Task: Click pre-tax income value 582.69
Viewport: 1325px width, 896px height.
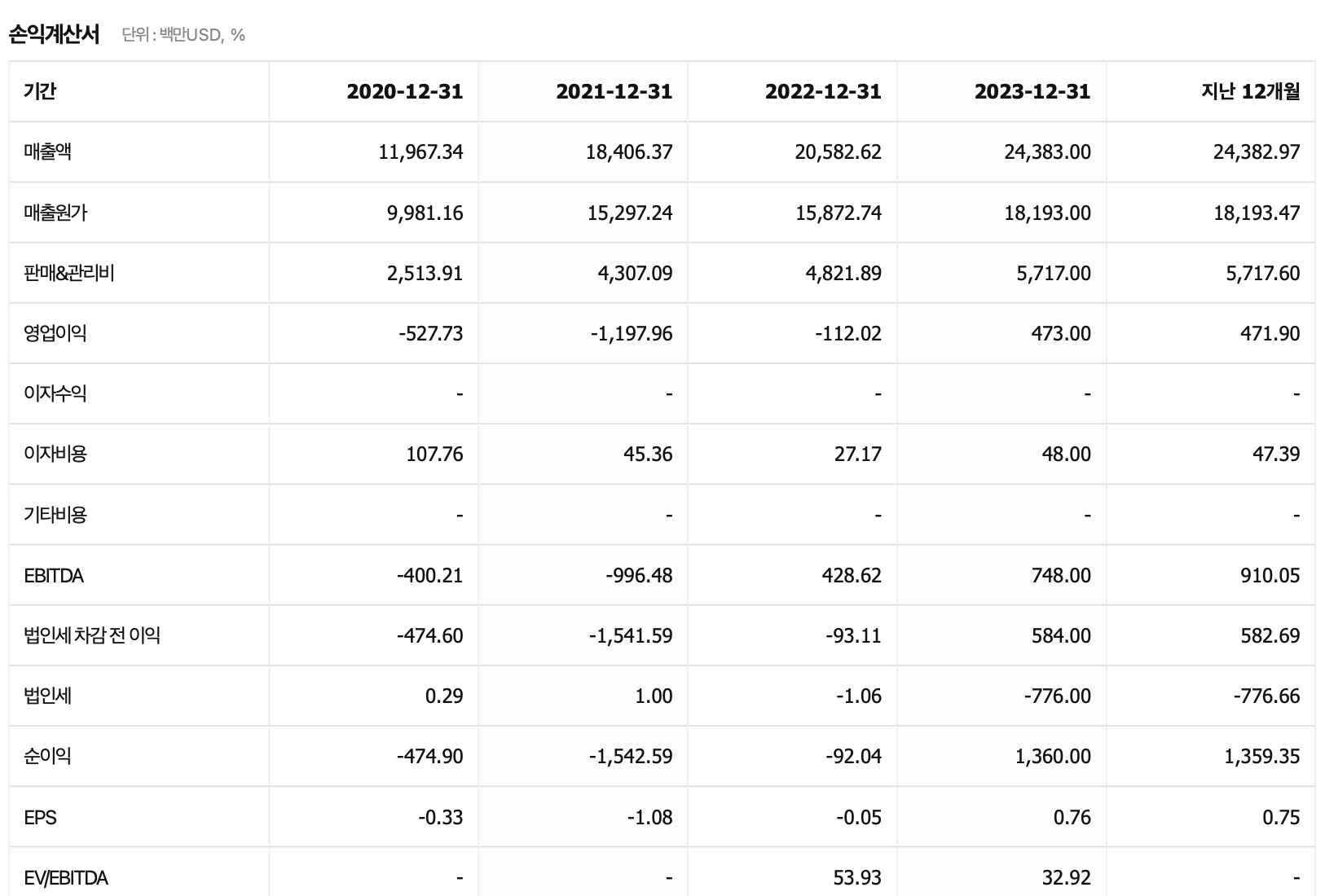Action: [1270, 635]
